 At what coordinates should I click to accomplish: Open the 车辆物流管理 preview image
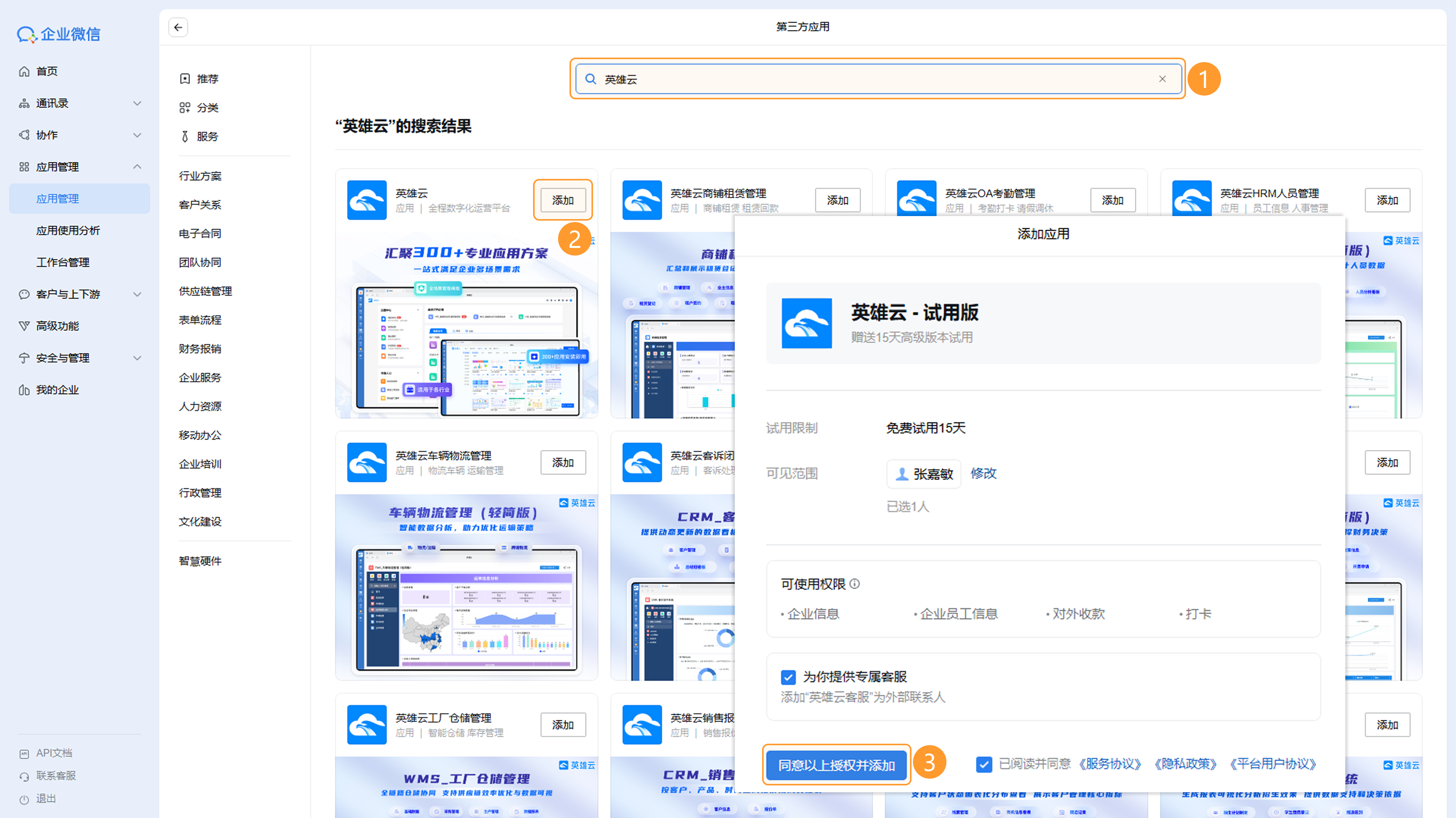[466, 588]
